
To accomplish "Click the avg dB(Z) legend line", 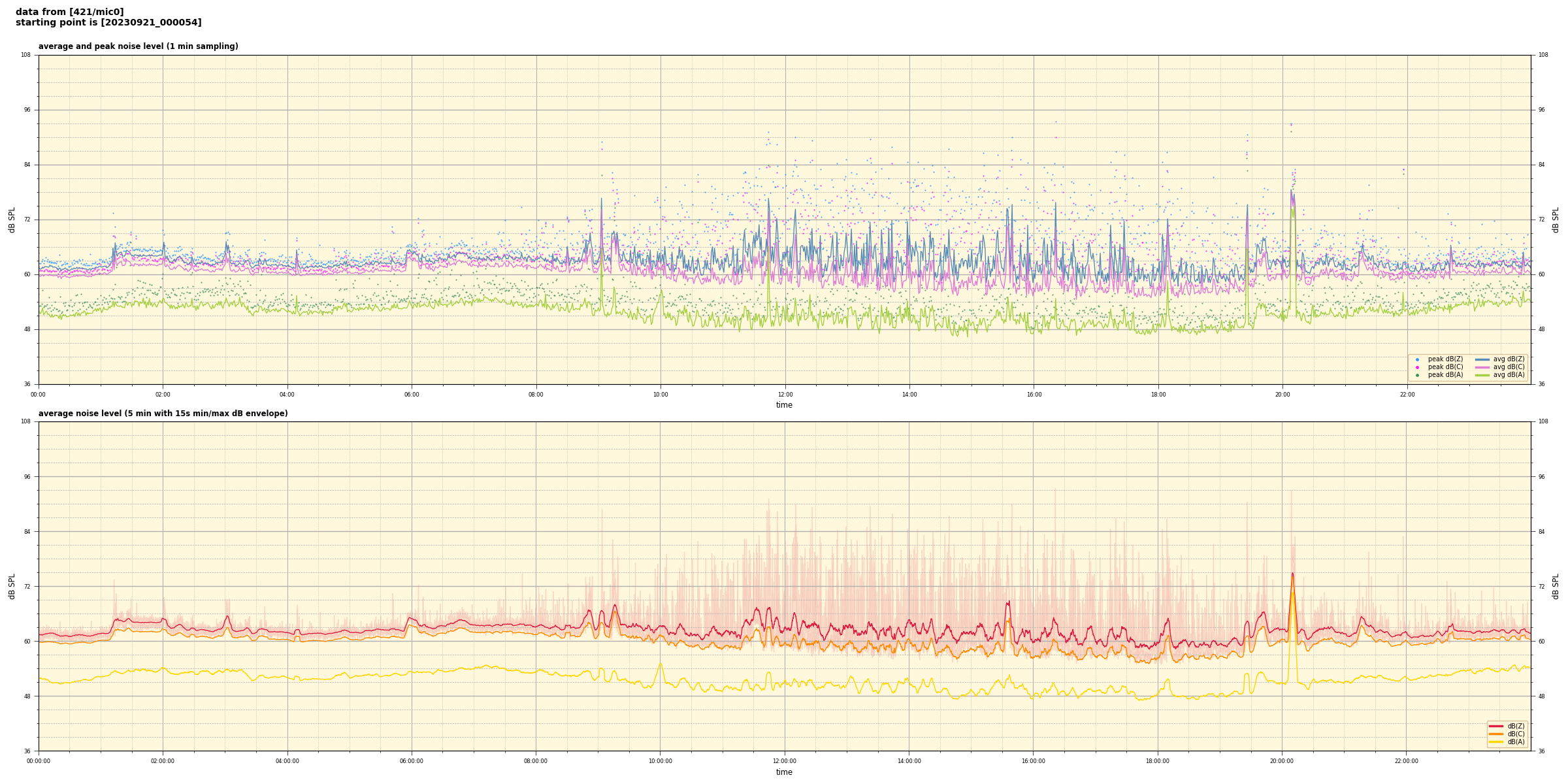I will click(1482, 359).
